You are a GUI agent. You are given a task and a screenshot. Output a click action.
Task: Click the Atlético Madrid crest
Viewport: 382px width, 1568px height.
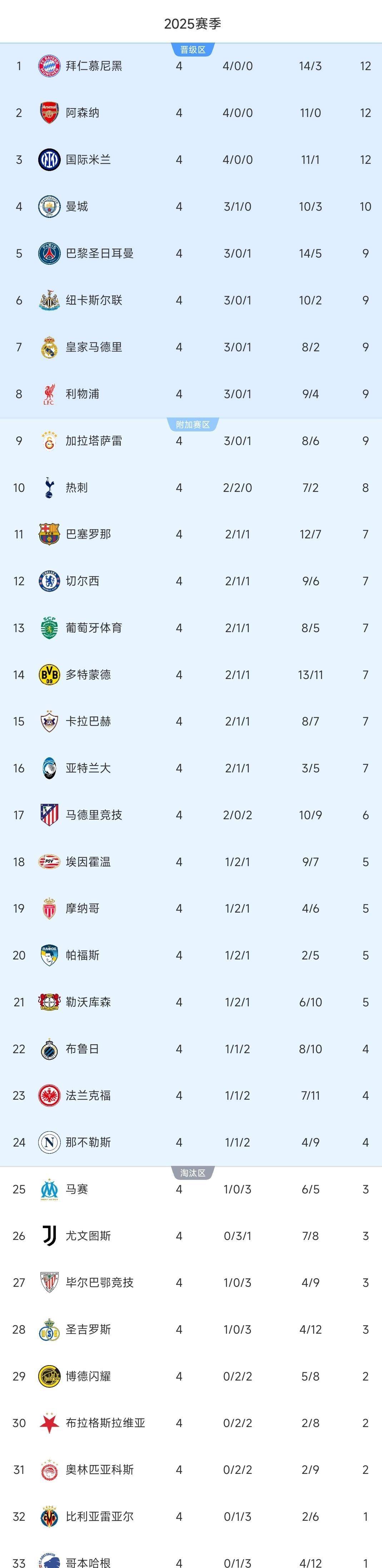pos(49,815)
